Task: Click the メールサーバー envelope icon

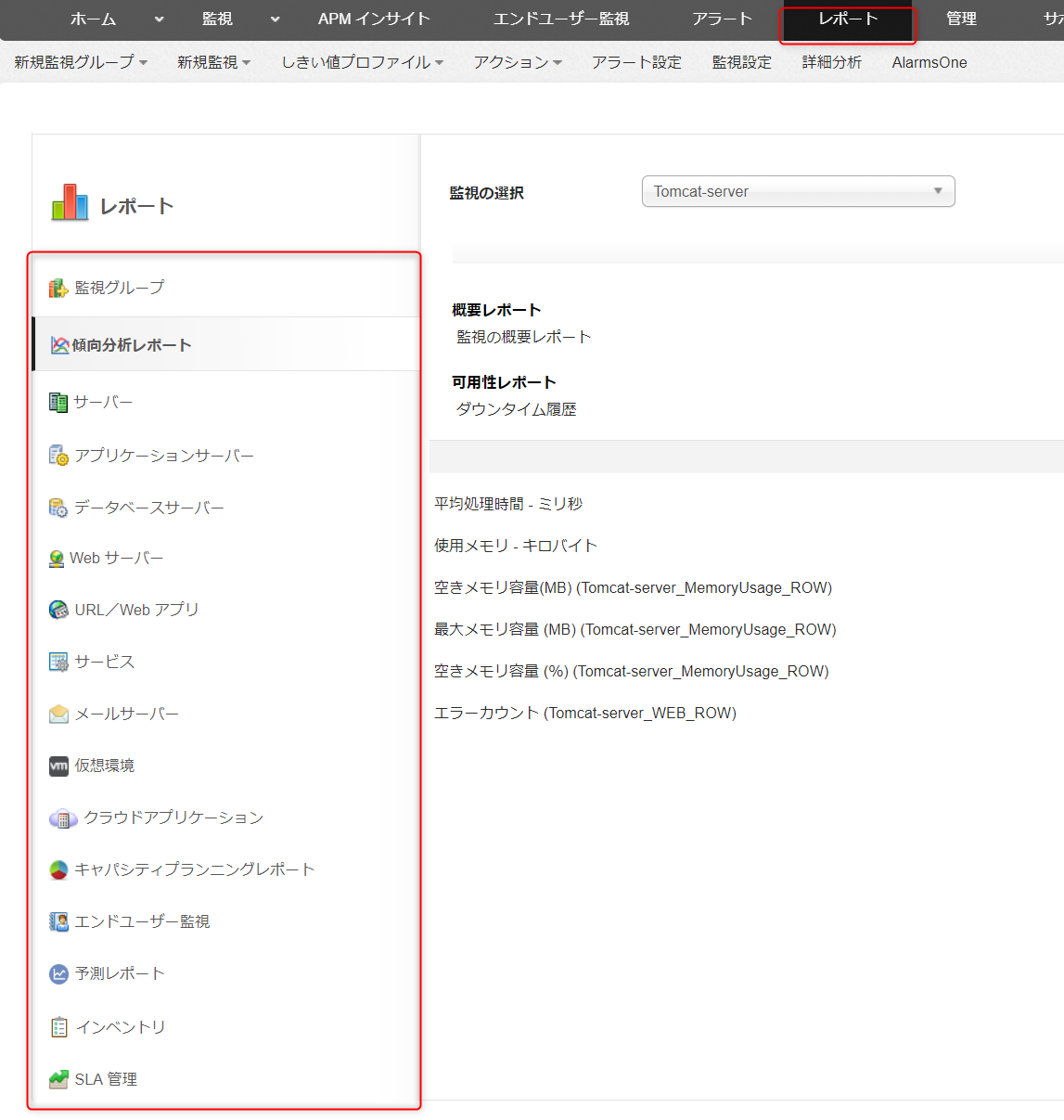Action: (x=58, y=714)
